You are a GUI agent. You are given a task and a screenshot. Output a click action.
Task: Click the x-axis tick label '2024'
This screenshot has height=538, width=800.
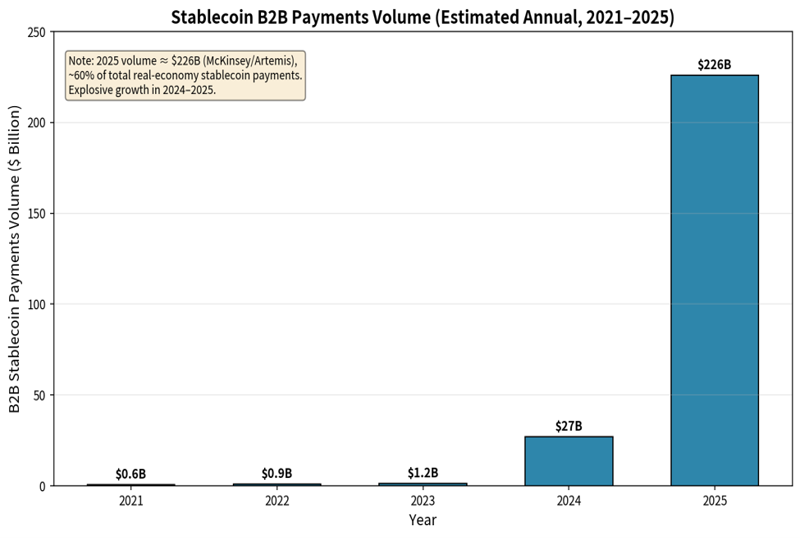[x=568, y=501]
